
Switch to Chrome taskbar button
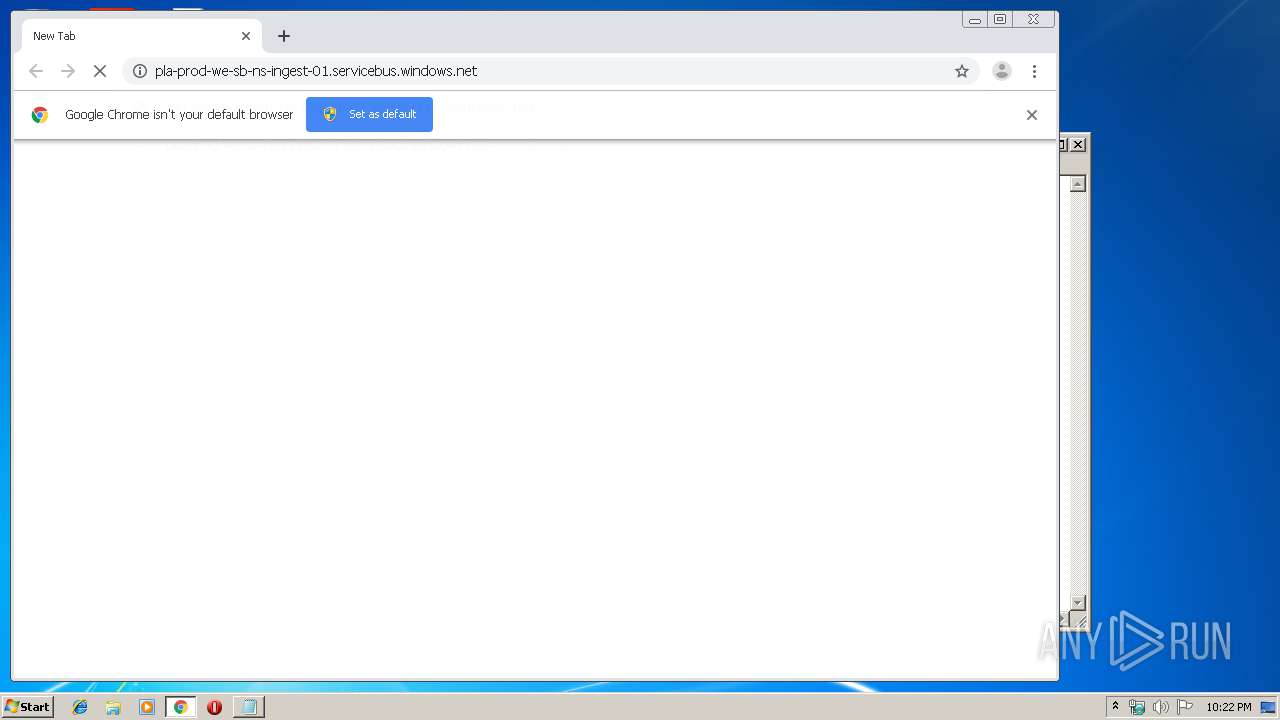[180, 707]
